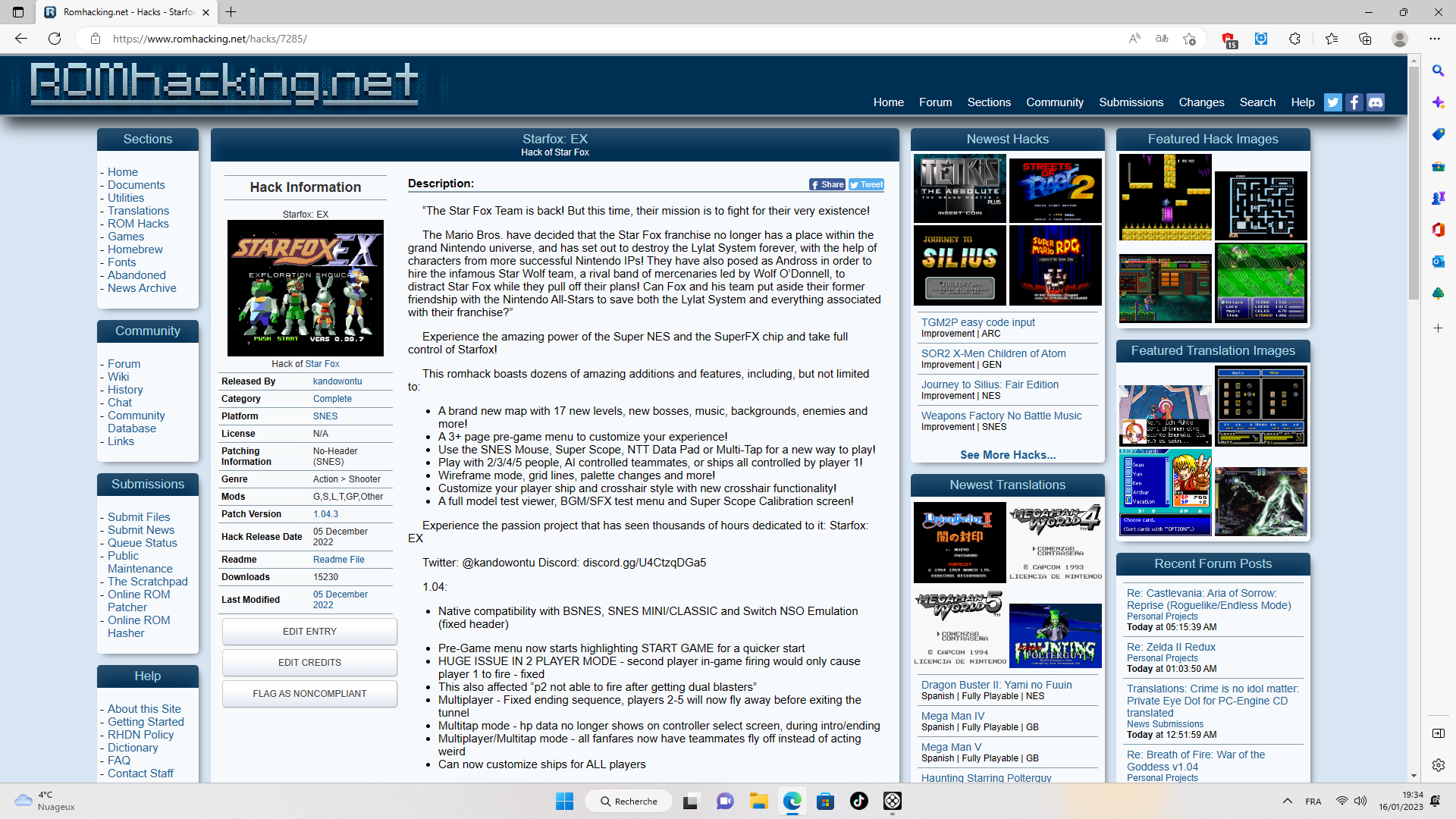Open the 19:34 clock in system tray

(x=1401, y=802)
